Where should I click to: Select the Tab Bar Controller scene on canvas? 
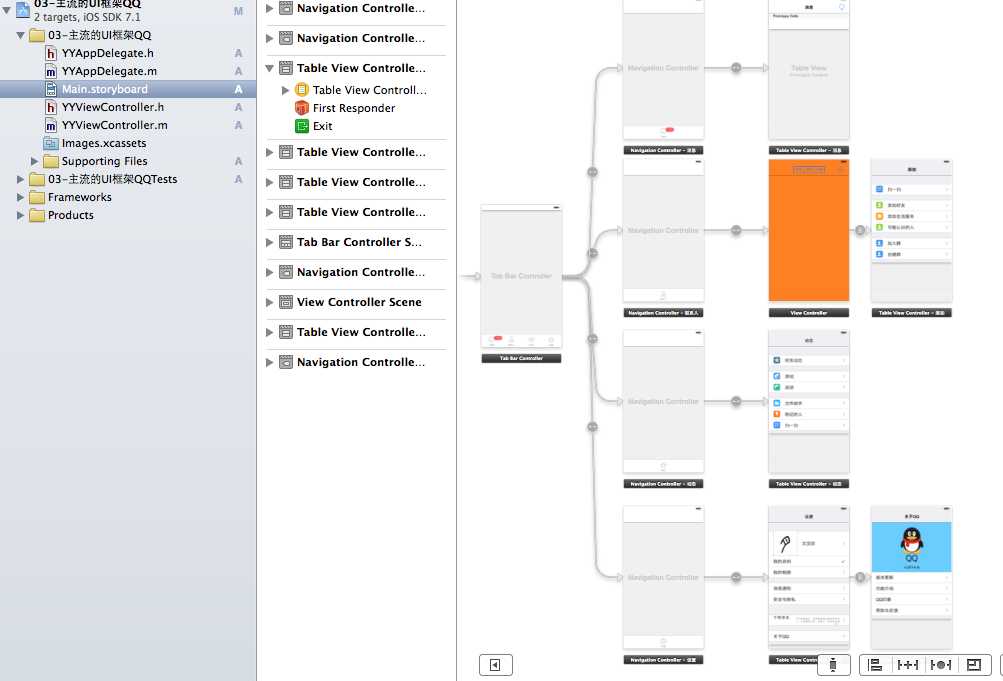(521, 276)
